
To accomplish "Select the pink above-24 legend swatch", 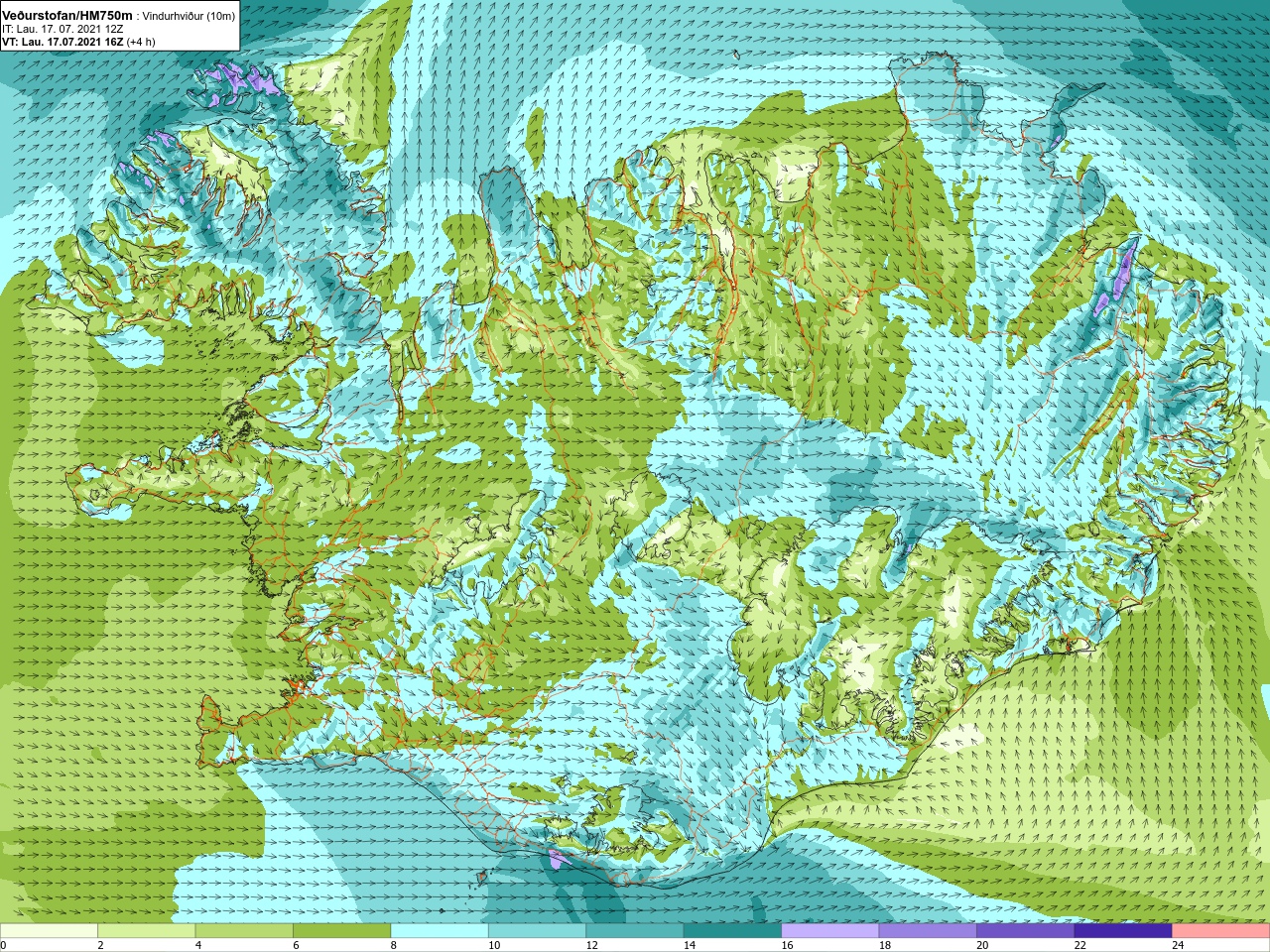I will coord(1221,930).
